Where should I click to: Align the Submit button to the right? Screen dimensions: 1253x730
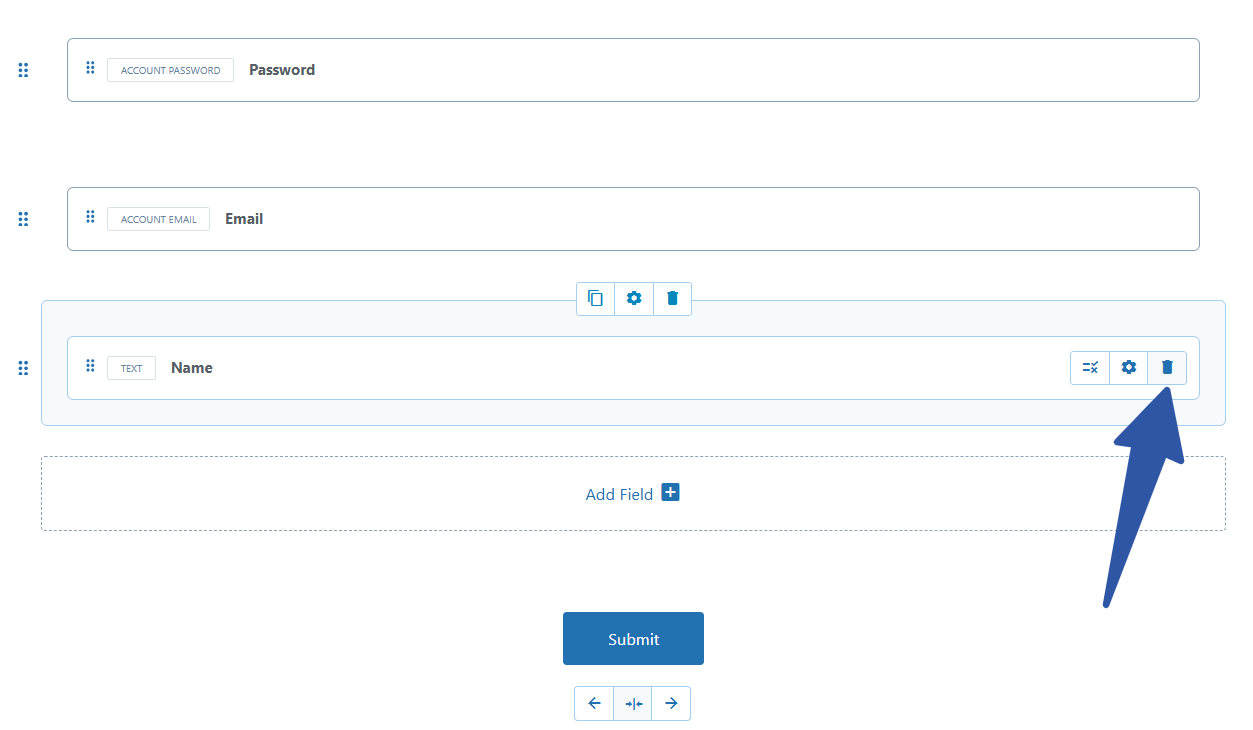(x=671, y=703)
